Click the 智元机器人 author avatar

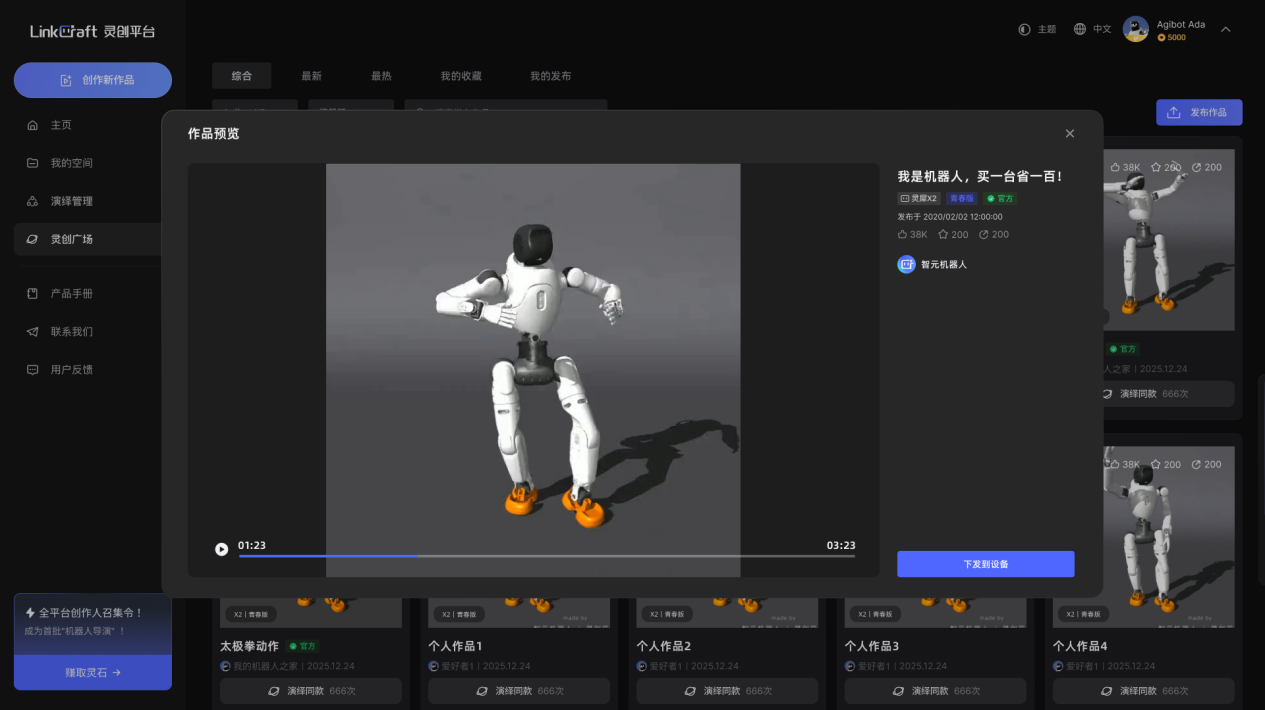[906, 265]
